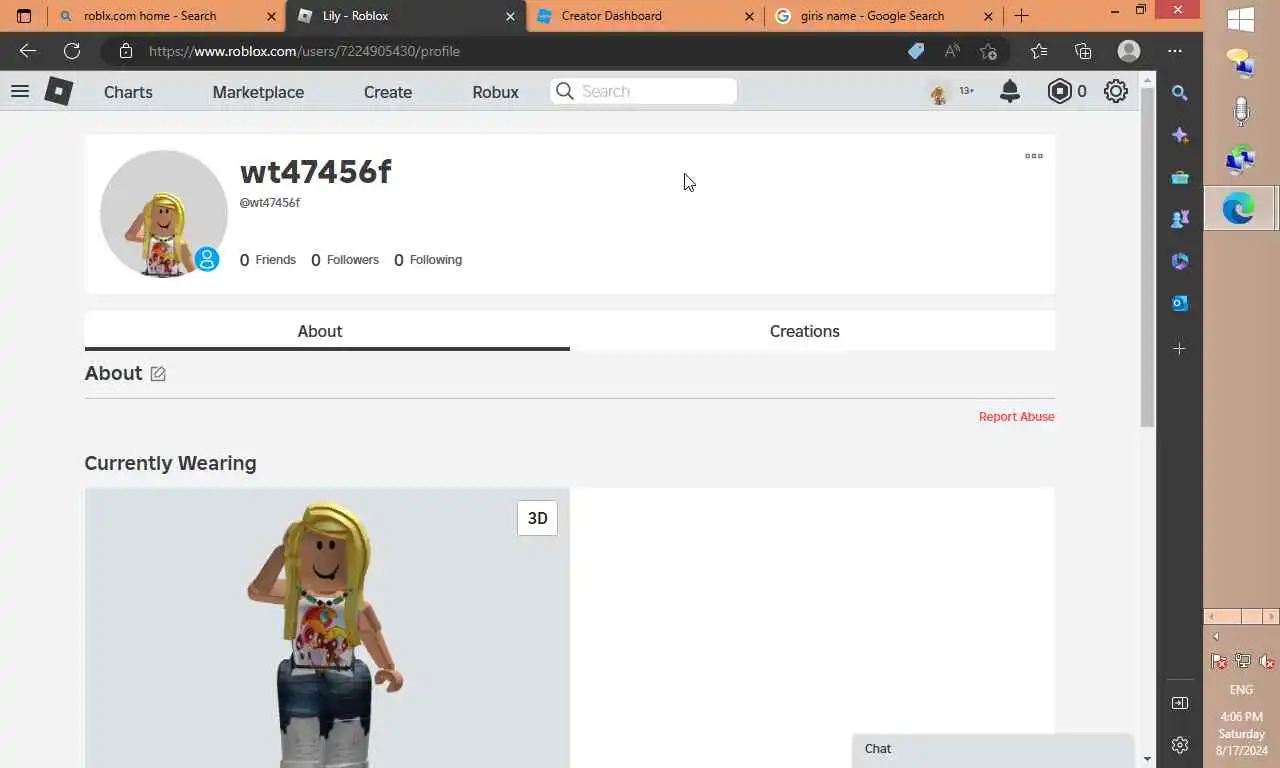The height and width of the screenshot is (768, 1280).
Task: Add this page to favorites
Action: pyautogui.click(x=988, y=51)
